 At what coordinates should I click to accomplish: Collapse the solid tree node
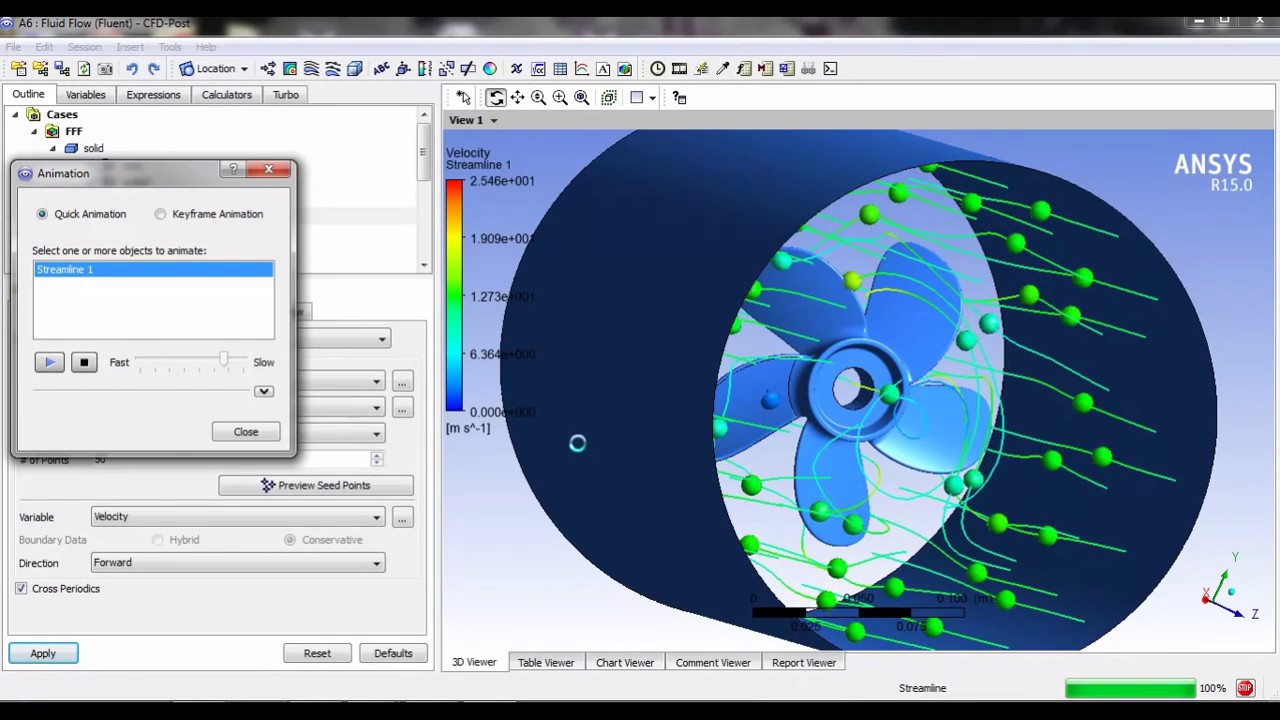(53, 149)
